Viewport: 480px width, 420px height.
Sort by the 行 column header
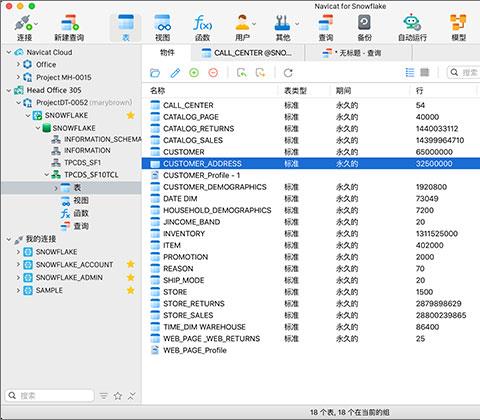(443, 91)
